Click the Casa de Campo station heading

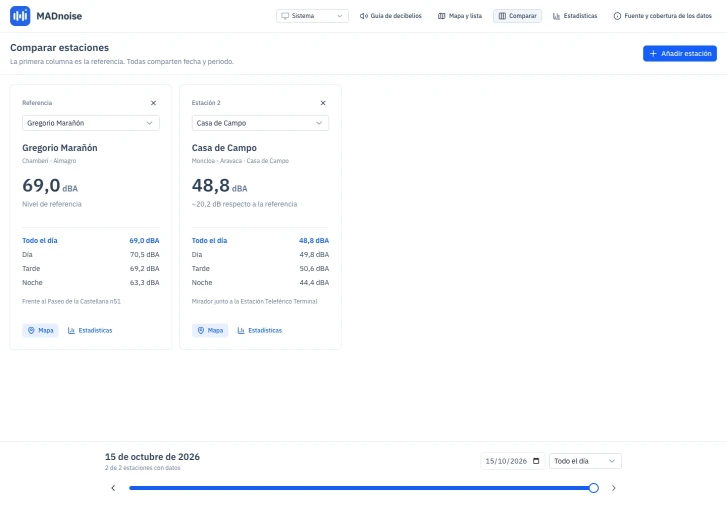[224, 148]
